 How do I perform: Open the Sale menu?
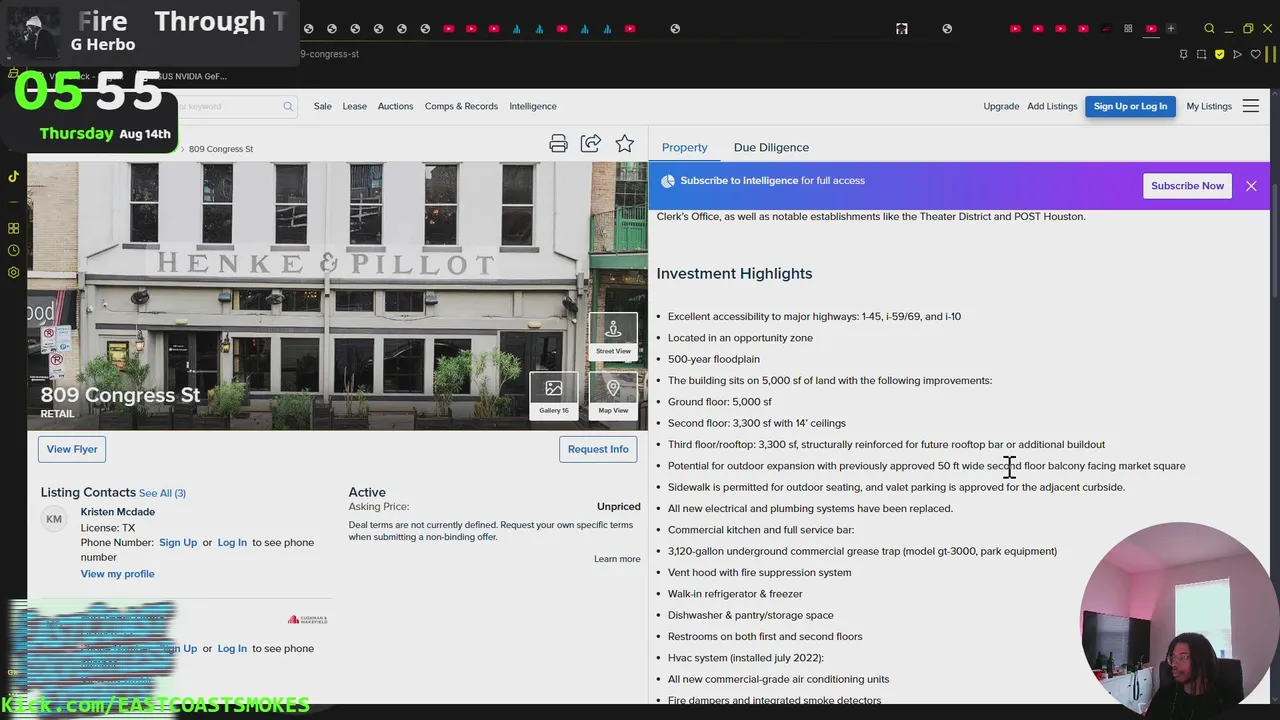click(322, 106)
